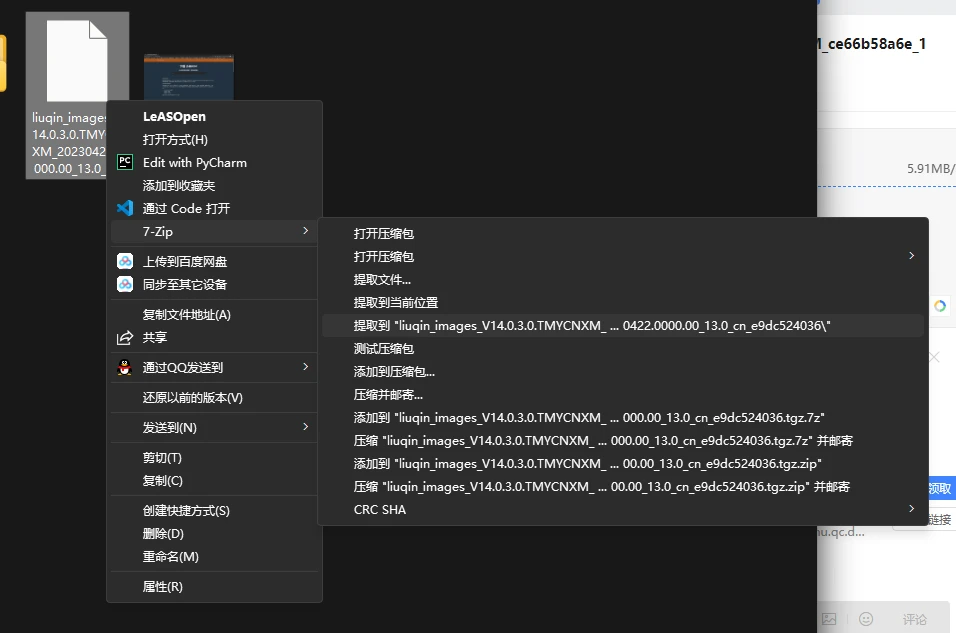Choose 添加到收藏夹 entry
This screenshot has width=956, height=633.
(214, 185)
